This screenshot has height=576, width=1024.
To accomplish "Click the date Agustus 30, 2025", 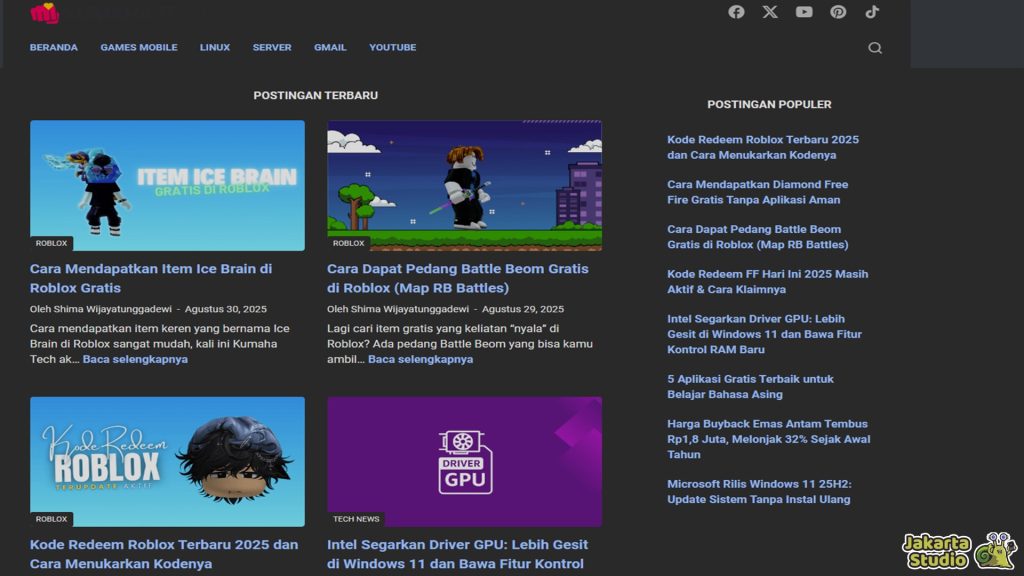I will [x=225, y=309].
